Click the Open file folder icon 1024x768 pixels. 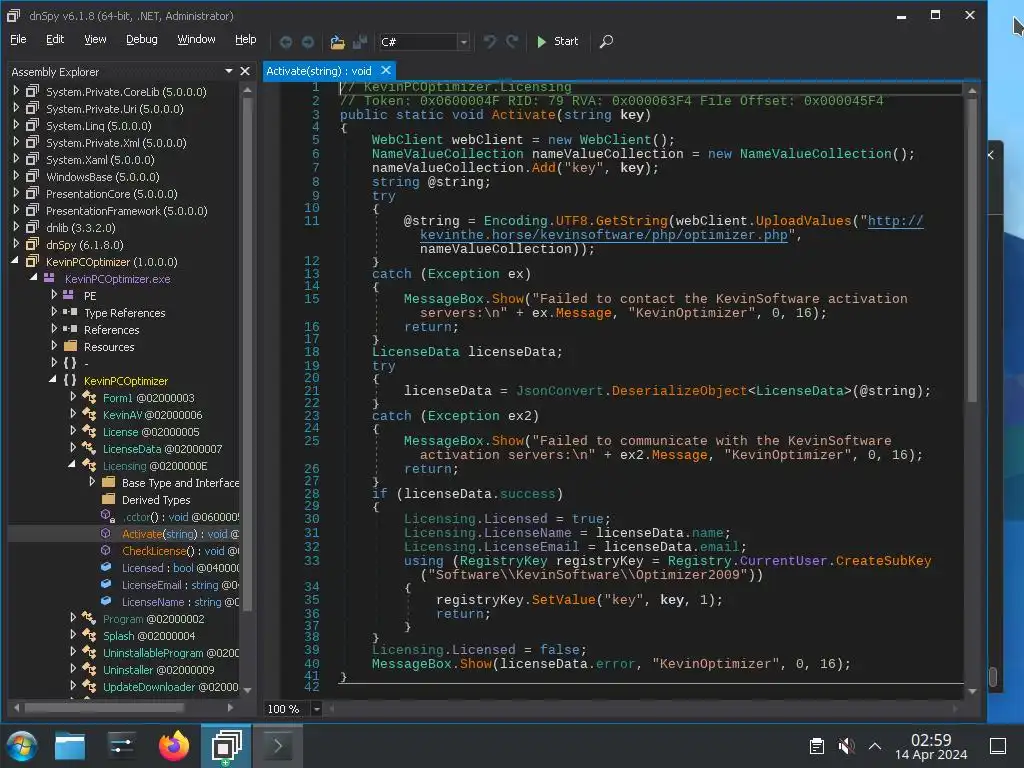[x=337, y=42]
